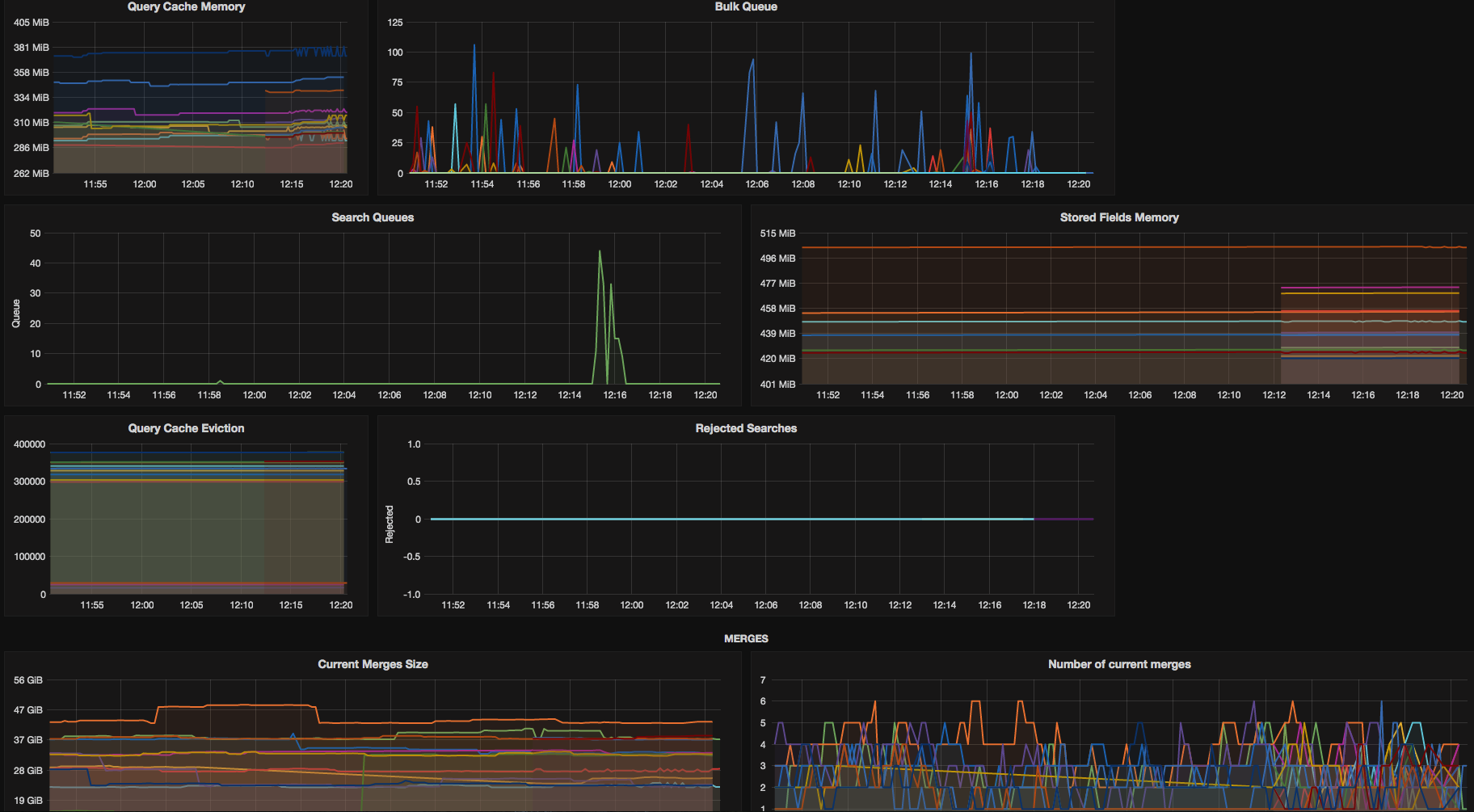Screen dimensions: 1474x812
Task: Click the 7 axis value in Number of current merges
Action: [x=763, y=680]
